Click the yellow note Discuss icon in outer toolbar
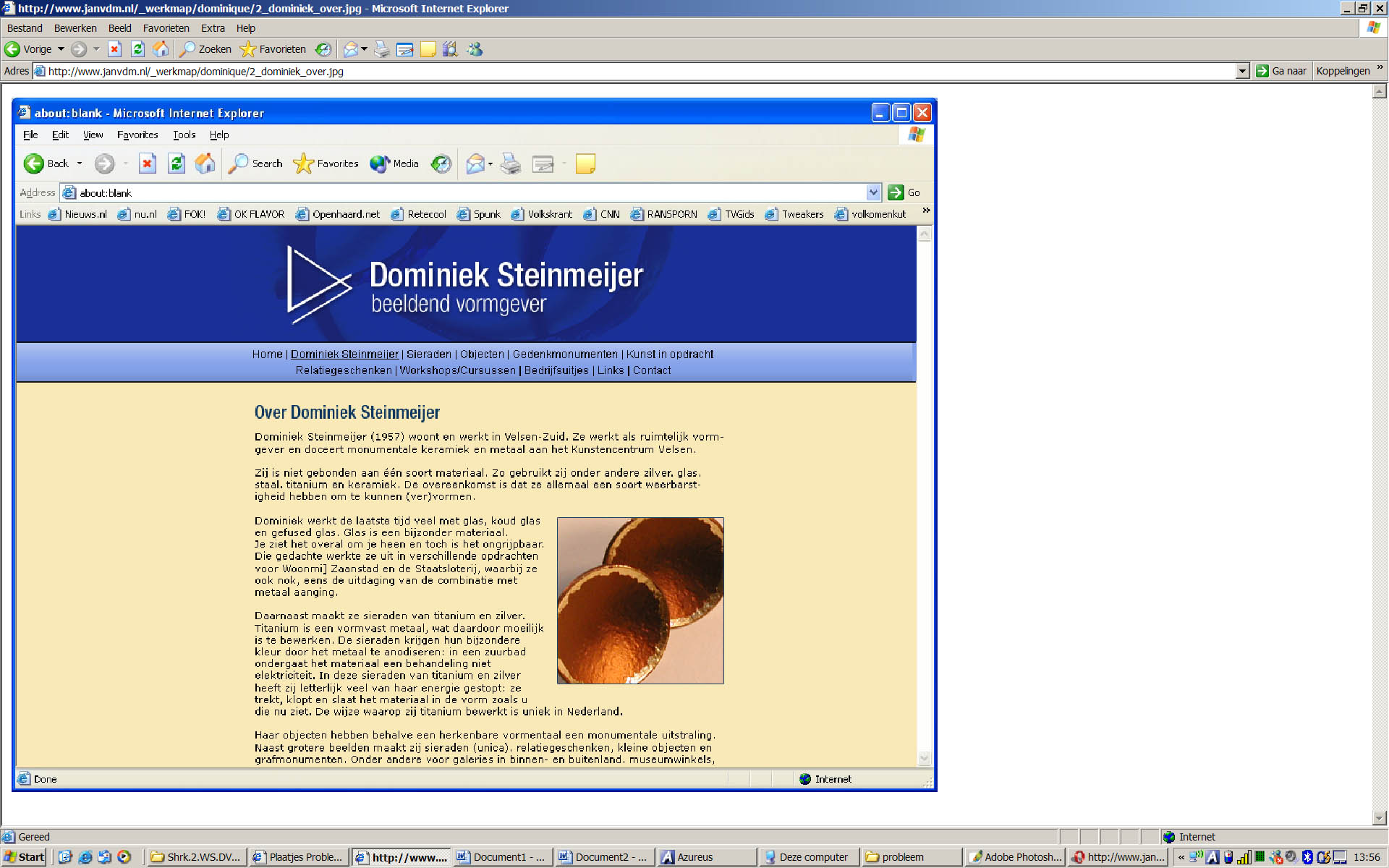The width and height of the screenshot is (1389, 868). [428, 49]
